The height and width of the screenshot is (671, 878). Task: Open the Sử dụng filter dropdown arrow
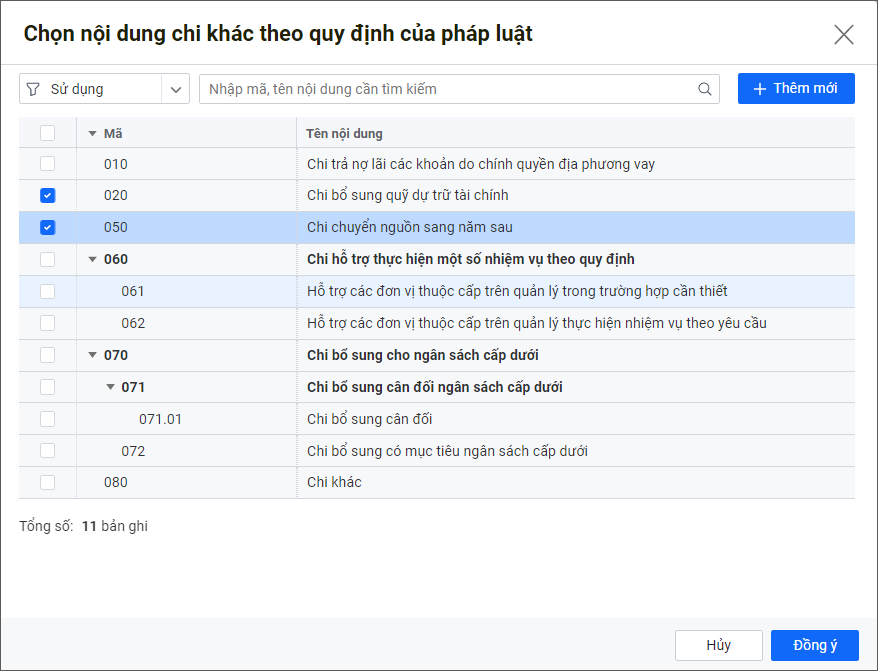(176, 89)
